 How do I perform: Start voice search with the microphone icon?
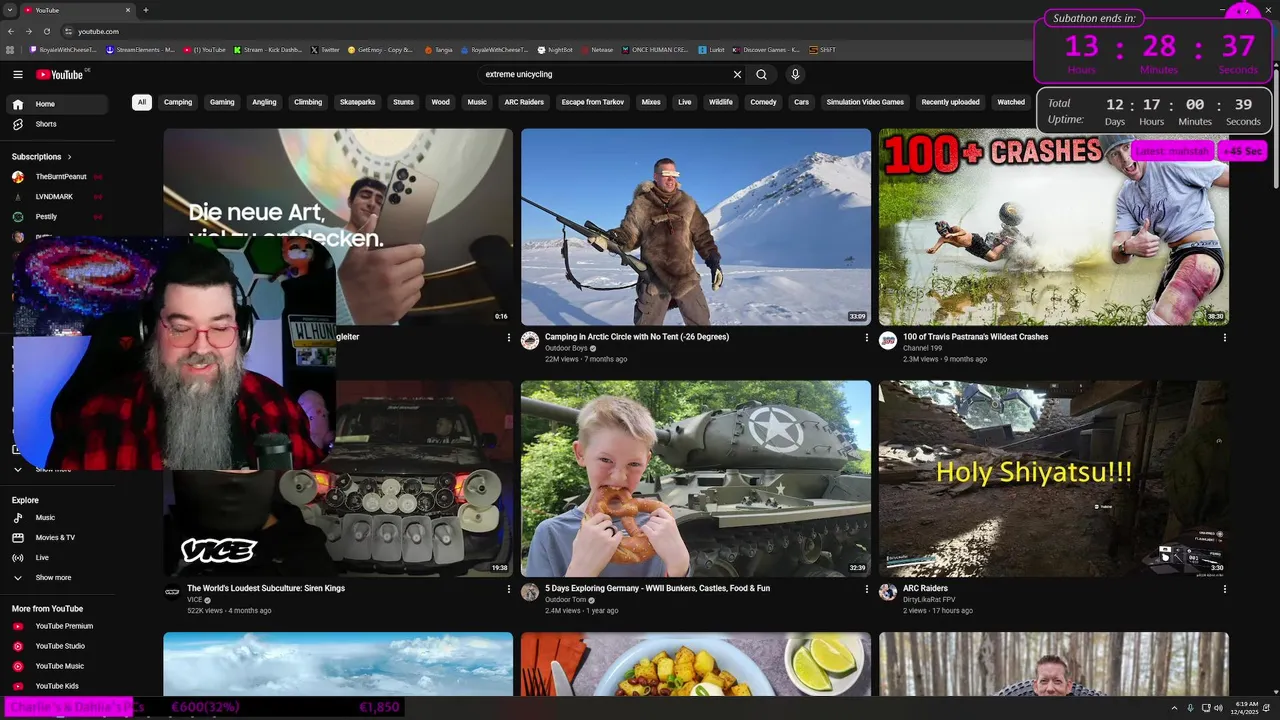tap(795, 74)
